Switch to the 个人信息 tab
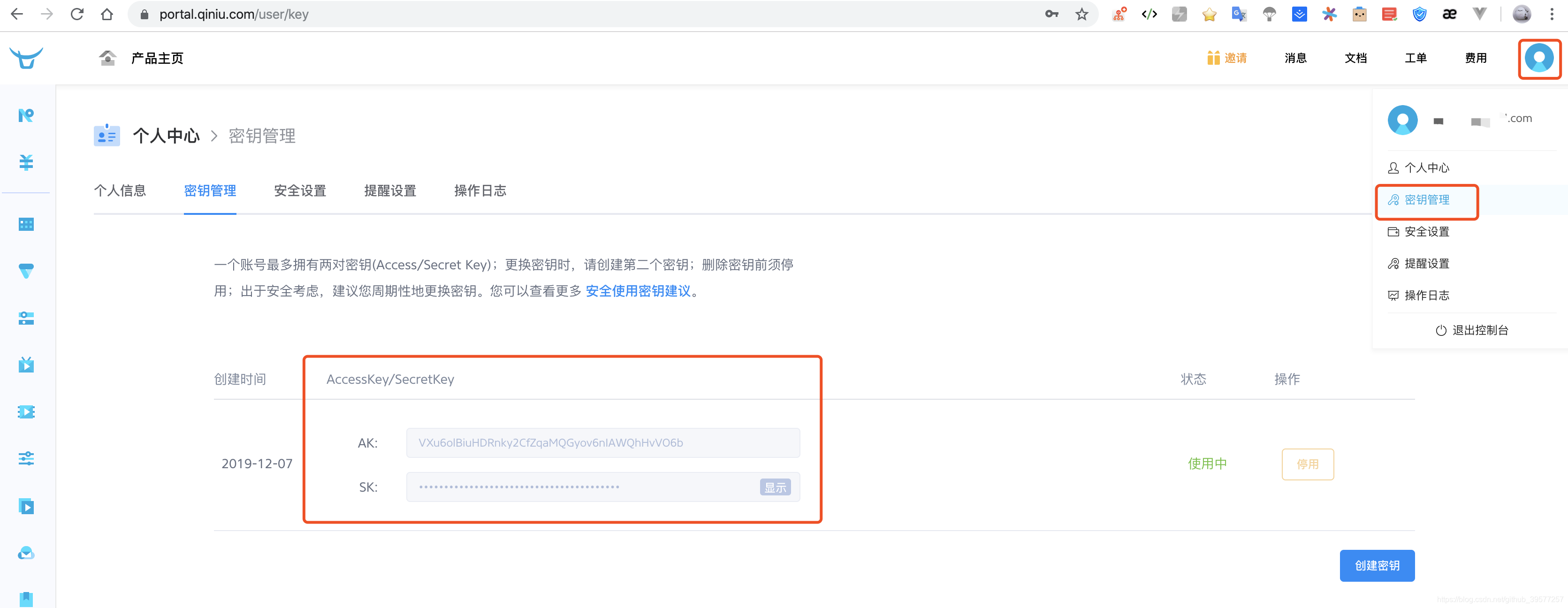 pos(120,190)
